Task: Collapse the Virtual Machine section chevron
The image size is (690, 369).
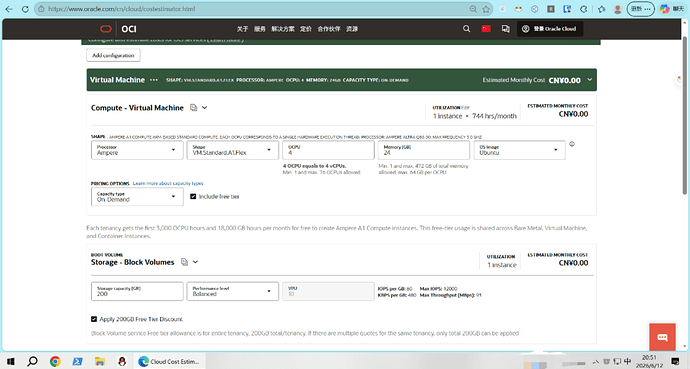Action: tap(590, 80)
